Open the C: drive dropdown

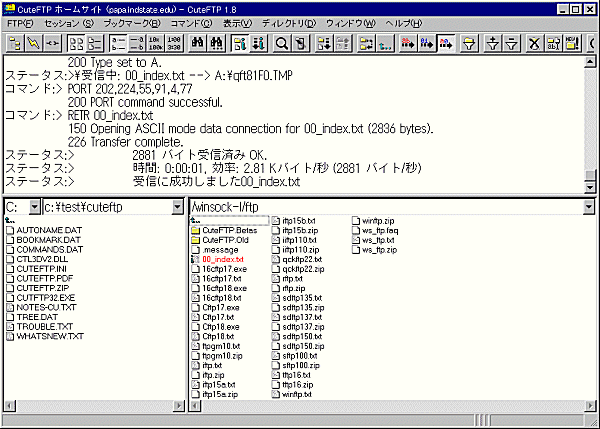tap(34, 207)
